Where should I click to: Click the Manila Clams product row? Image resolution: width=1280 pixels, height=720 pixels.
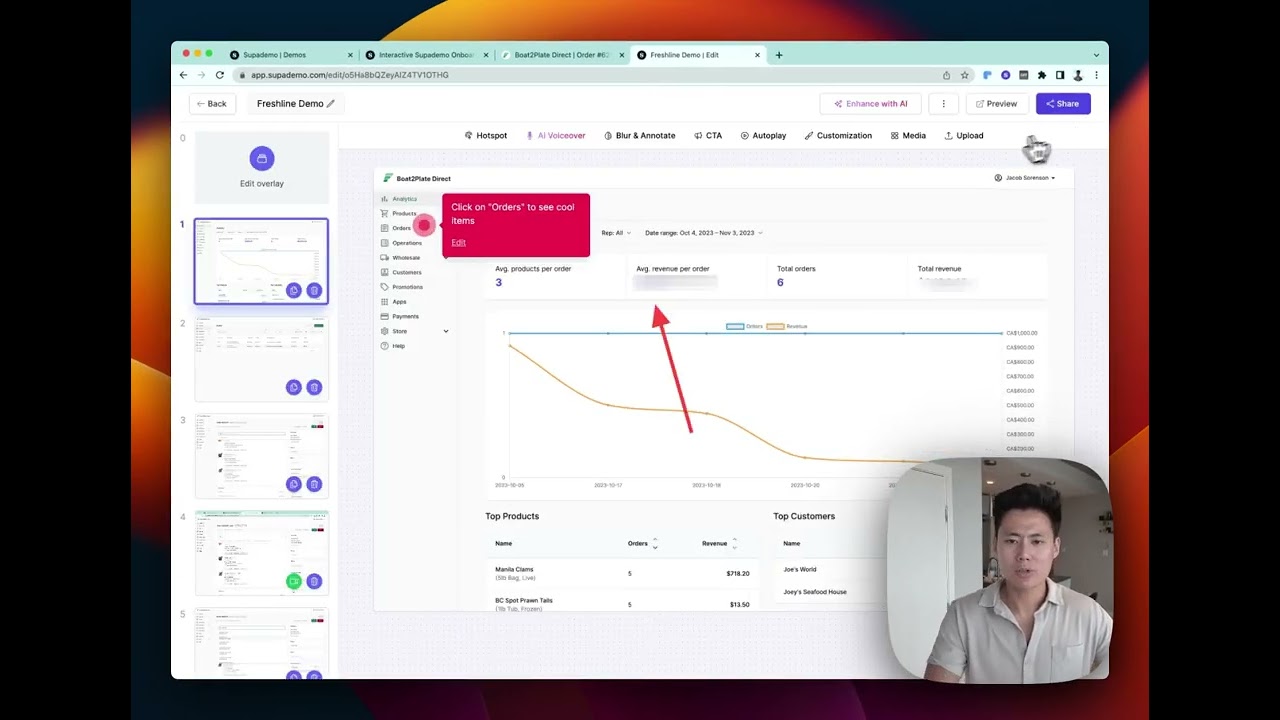(x=620, y=574)
